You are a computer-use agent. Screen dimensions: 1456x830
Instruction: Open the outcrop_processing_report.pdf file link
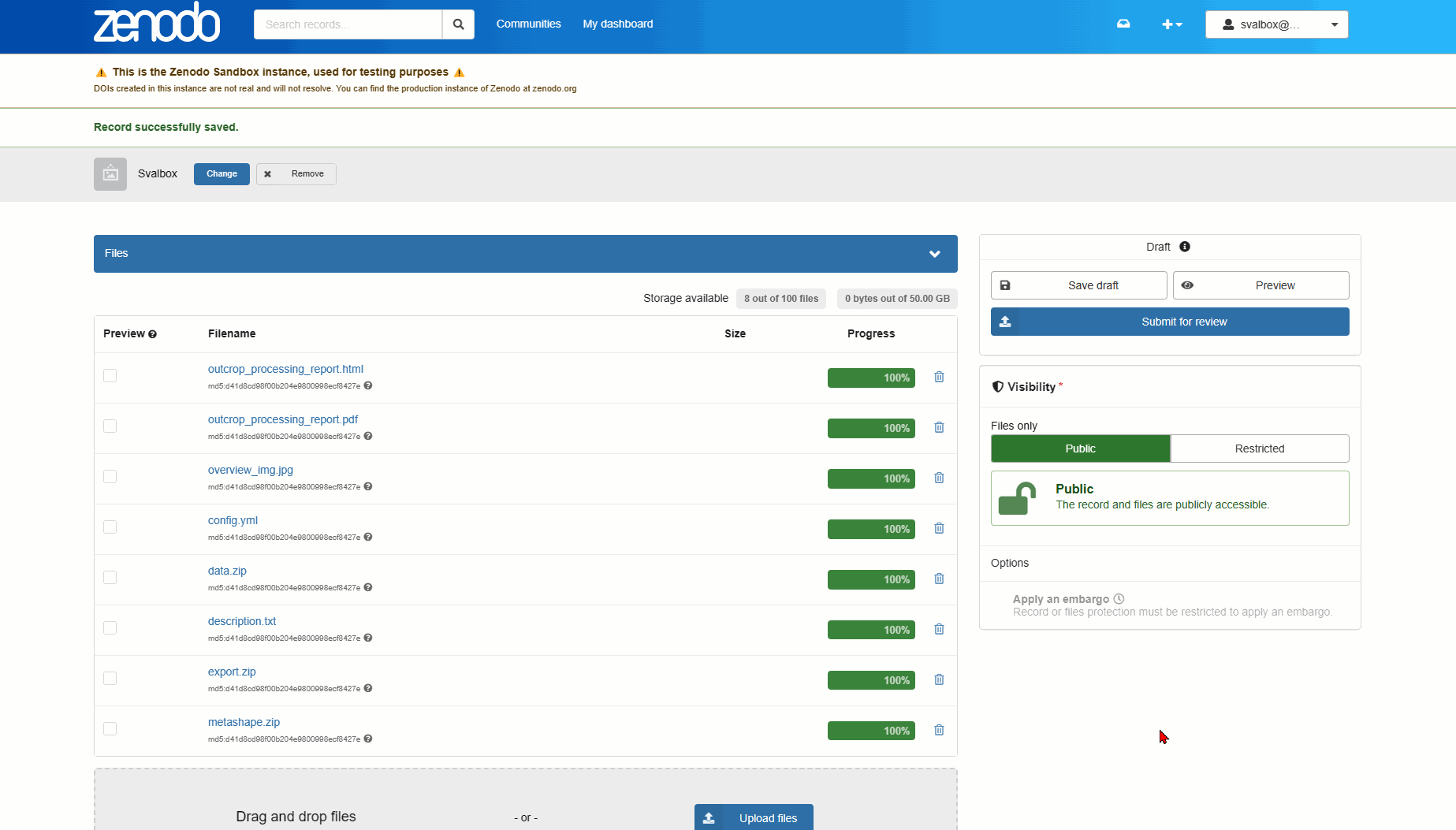(283, 419)
